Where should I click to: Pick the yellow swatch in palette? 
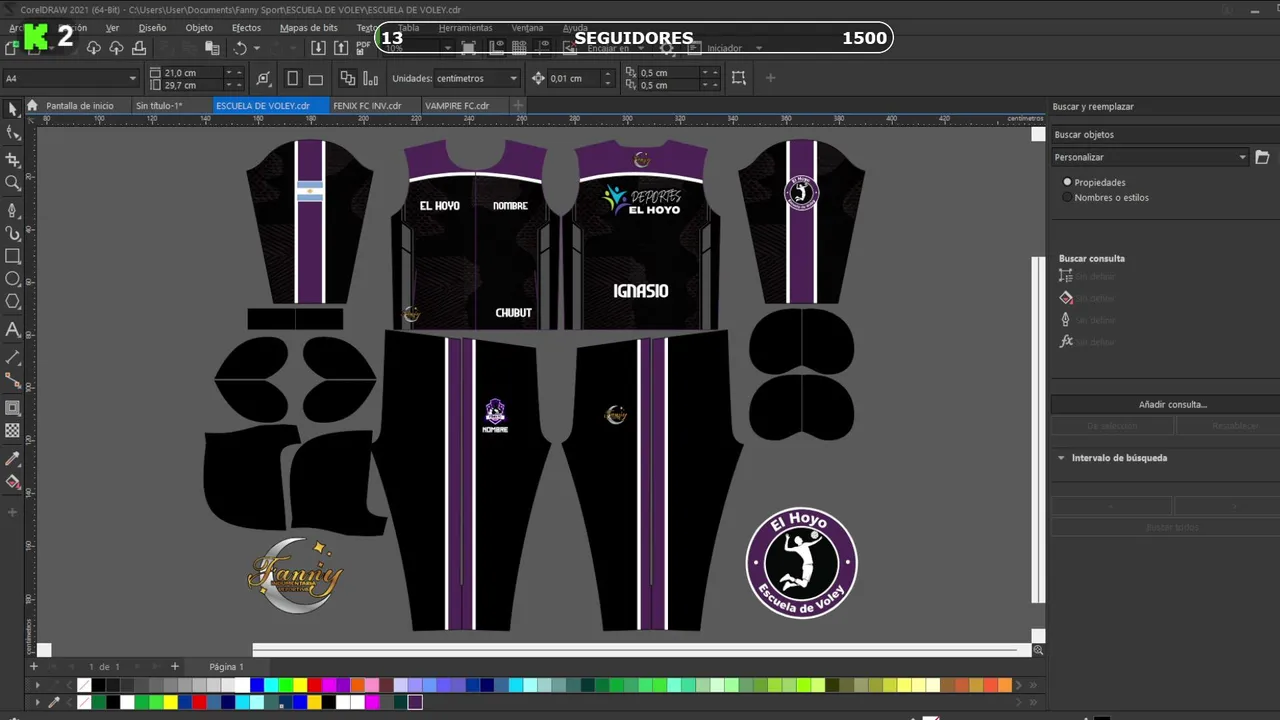(300, 685)
